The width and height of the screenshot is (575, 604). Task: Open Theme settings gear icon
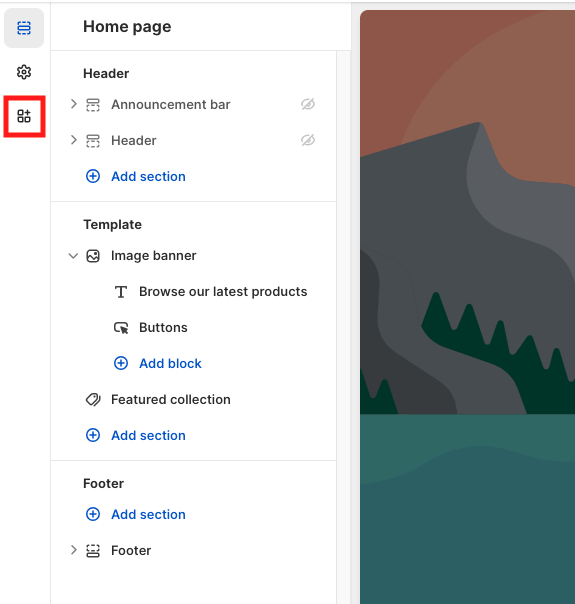(x=24, y=72)
